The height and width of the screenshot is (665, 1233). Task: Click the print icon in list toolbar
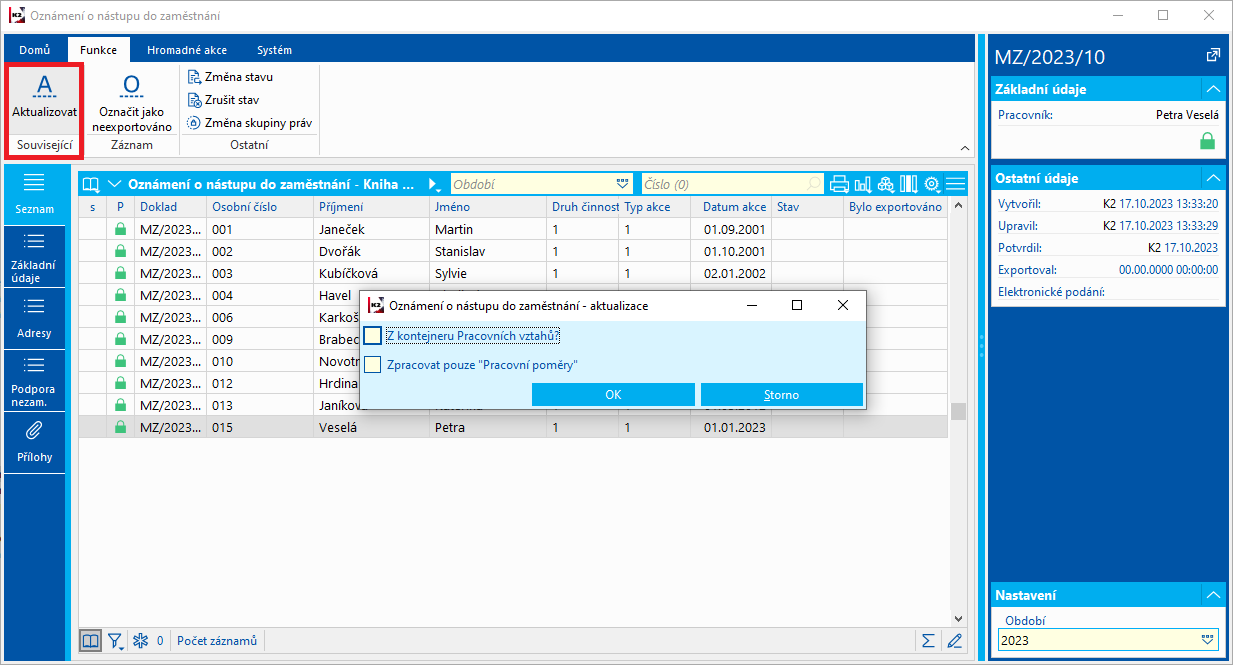839,184
